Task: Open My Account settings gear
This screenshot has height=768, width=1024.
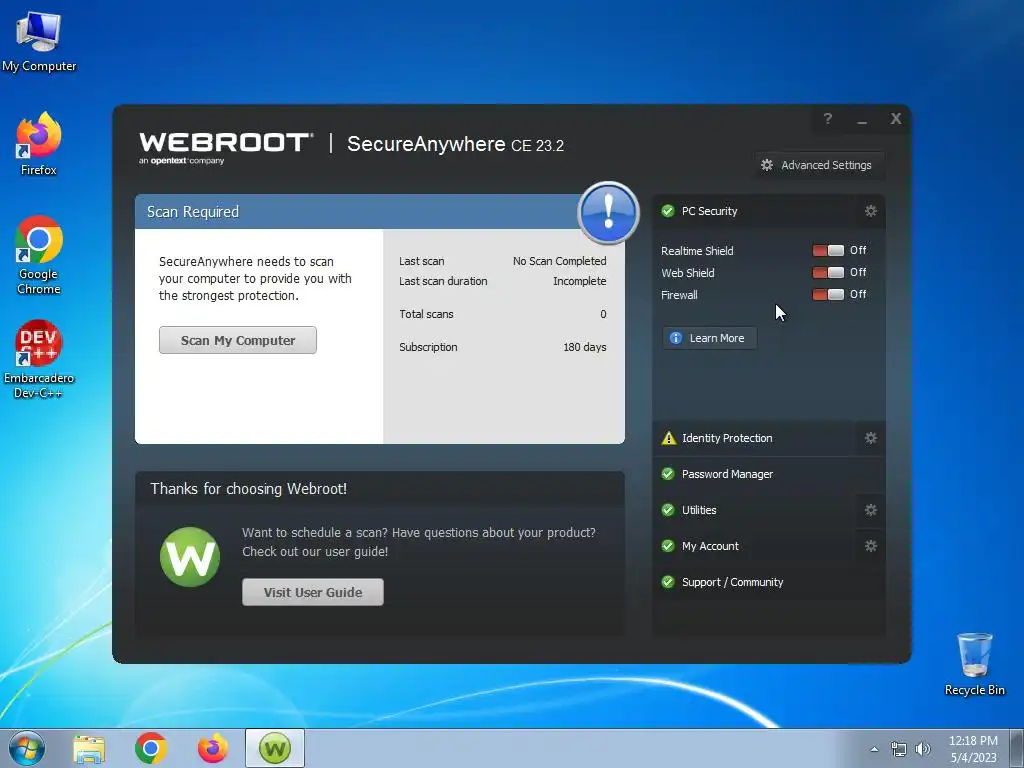Action: pos(871,546)
